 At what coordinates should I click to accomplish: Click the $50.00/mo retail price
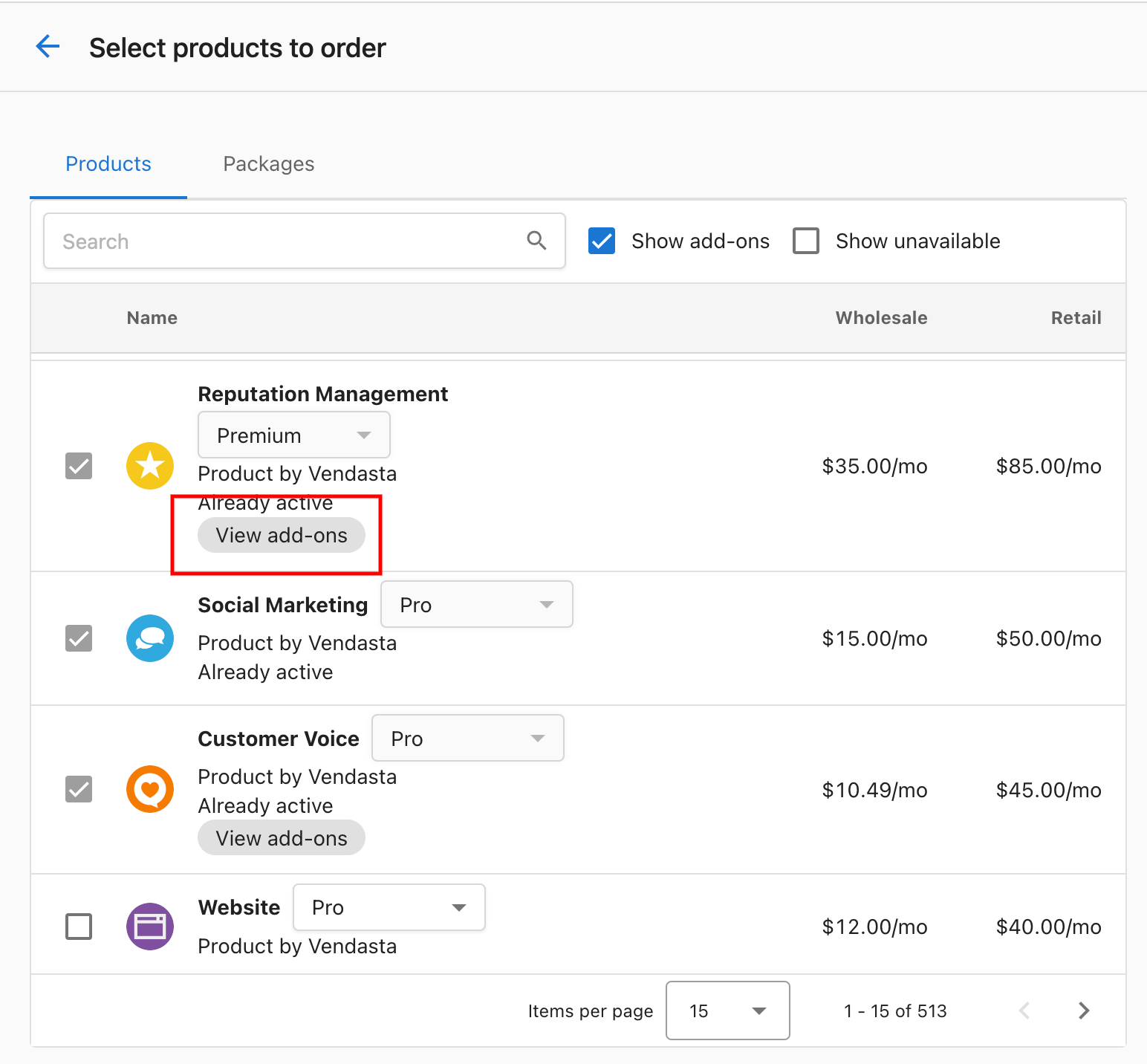click(1049, 638)
